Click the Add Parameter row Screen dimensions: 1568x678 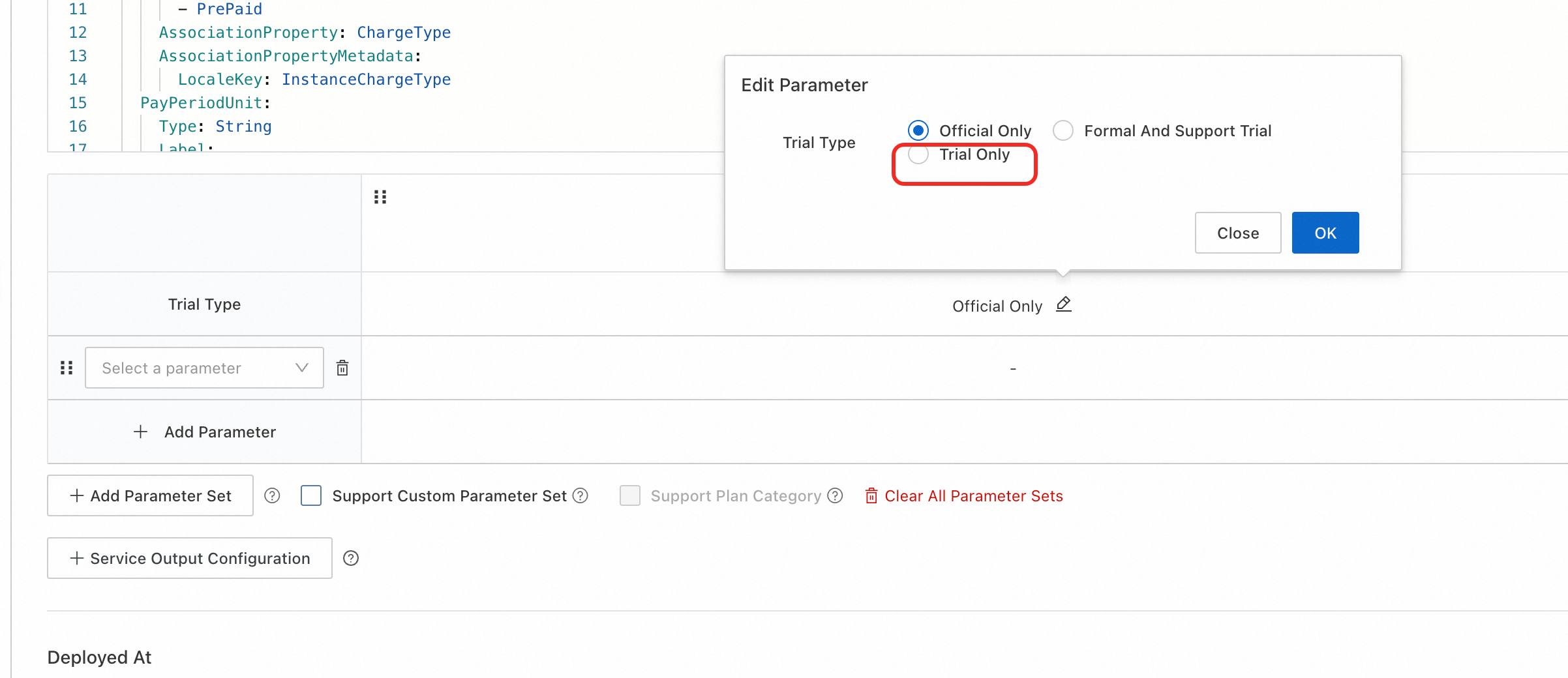point(205,432)
